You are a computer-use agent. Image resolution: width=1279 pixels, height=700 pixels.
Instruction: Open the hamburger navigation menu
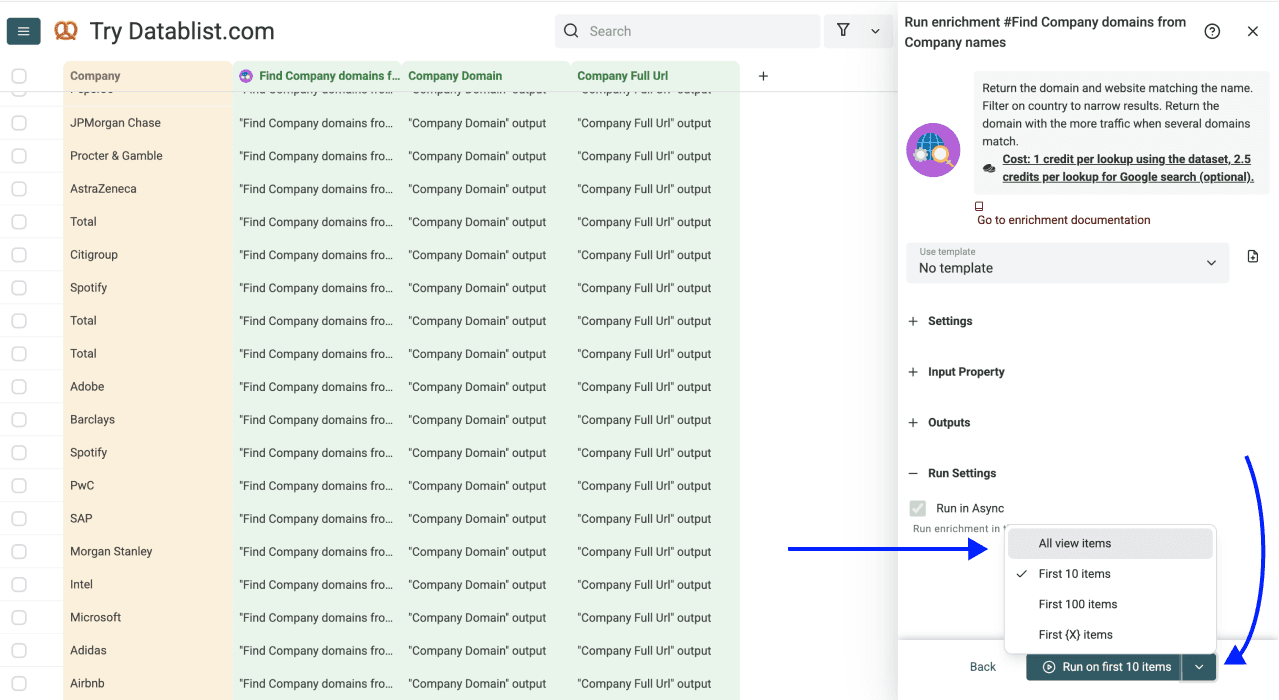point(24,30)
